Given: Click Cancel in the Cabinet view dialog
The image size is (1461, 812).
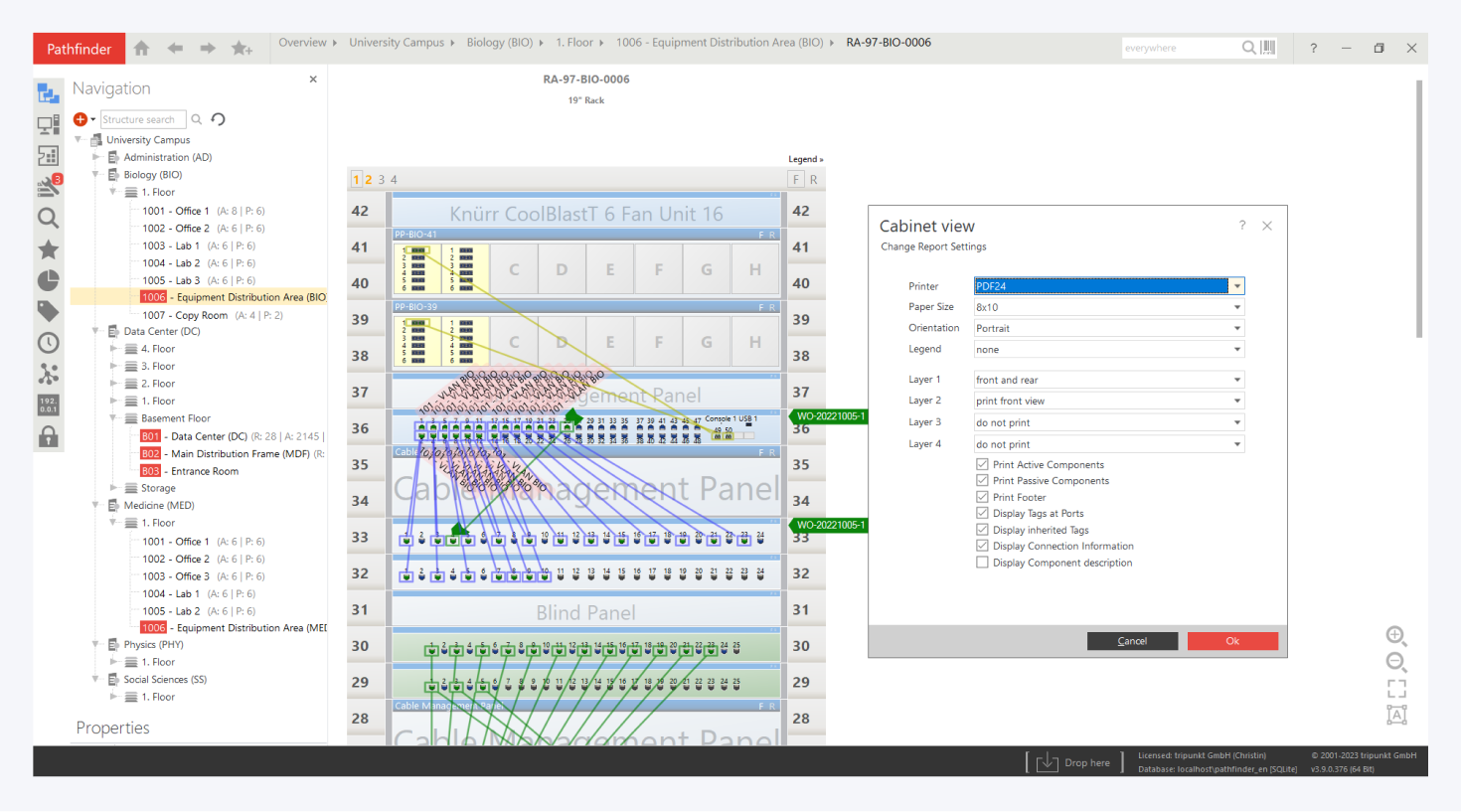Looking at the screenshot, I should click(x=1132, y=641).
